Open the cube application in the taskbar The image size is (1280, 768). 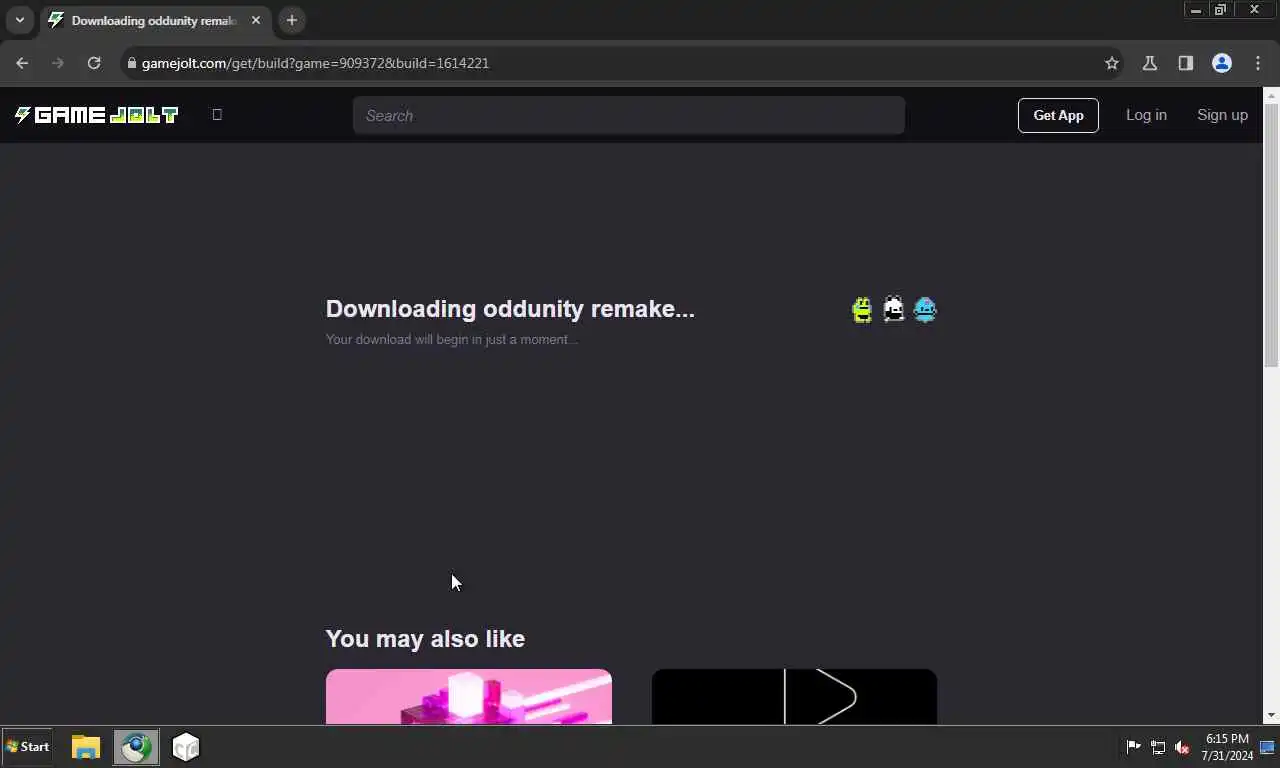[x=186, y=747]
